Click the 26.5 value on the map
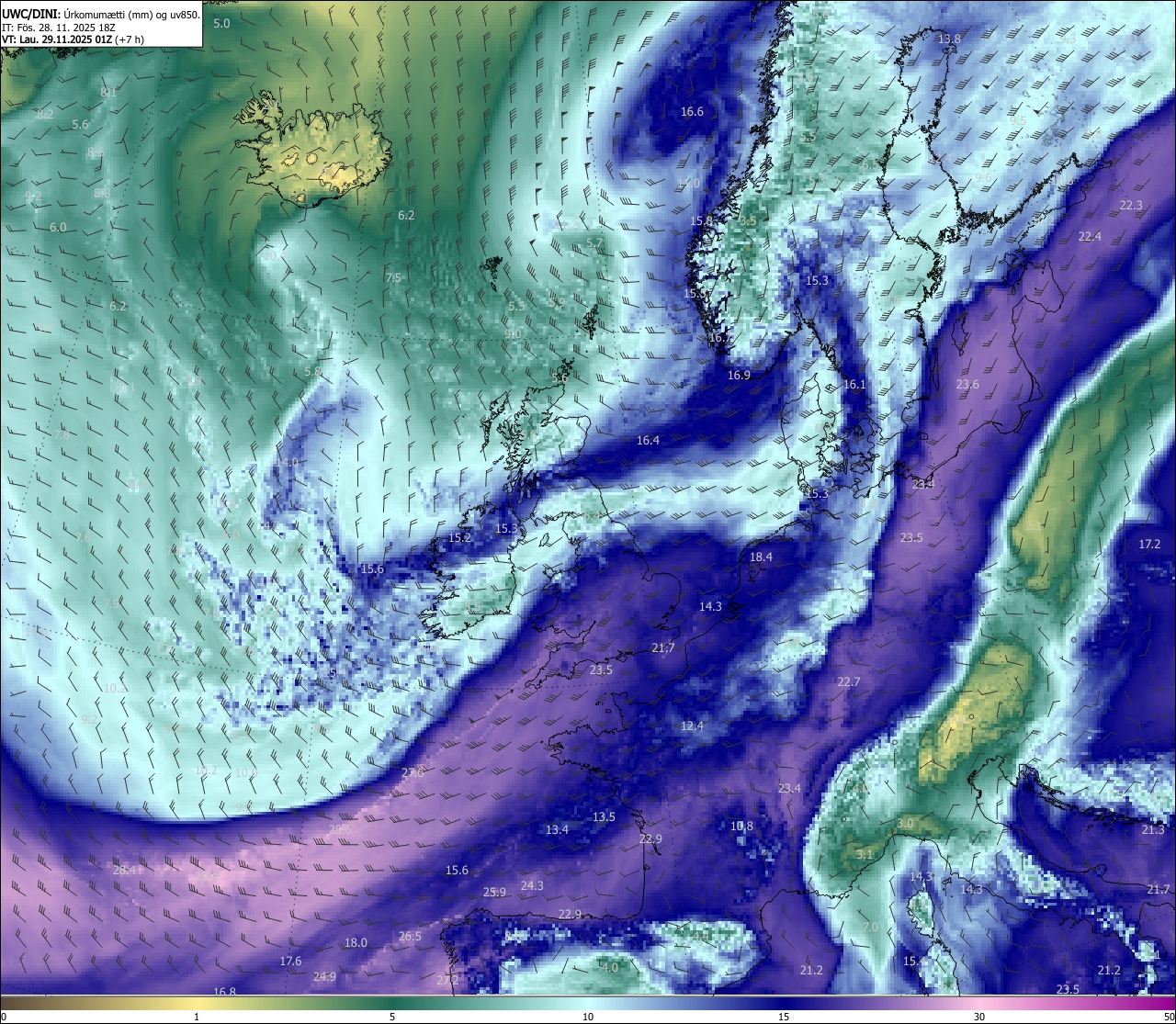This screenshot has width=1176, height=1024. pyautogui.click(x=410, y=937)
